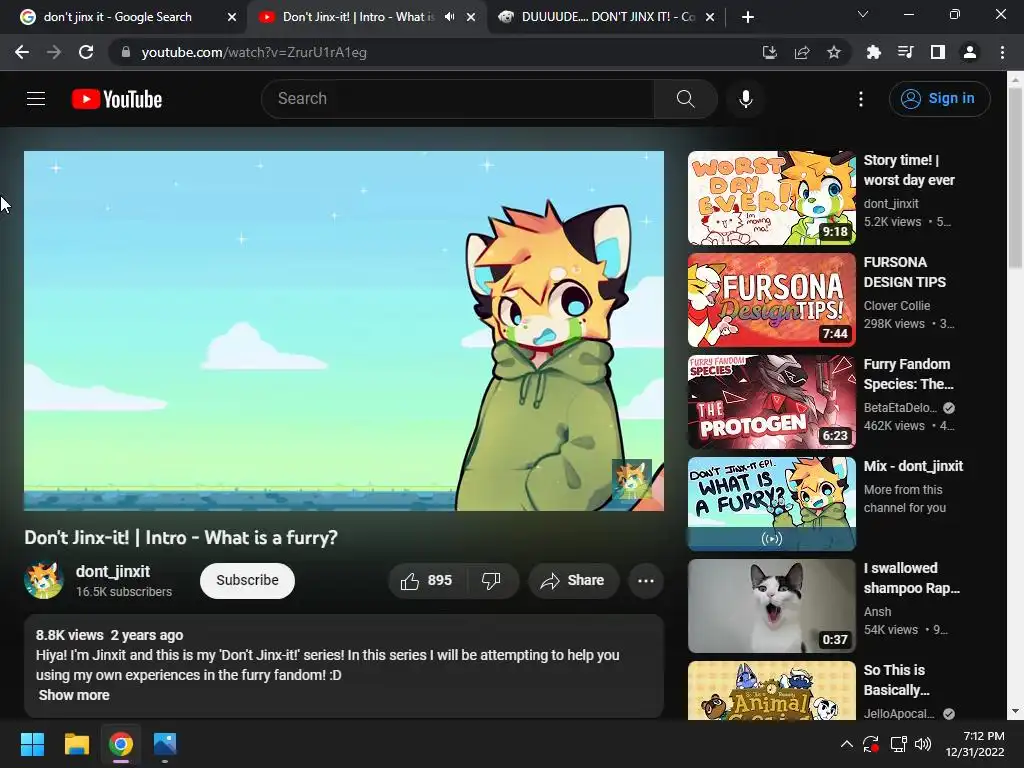The width and height of the screenshot is (1024, 768).
Task: Start voice search with microphone icon
Action: click(746, 99)
